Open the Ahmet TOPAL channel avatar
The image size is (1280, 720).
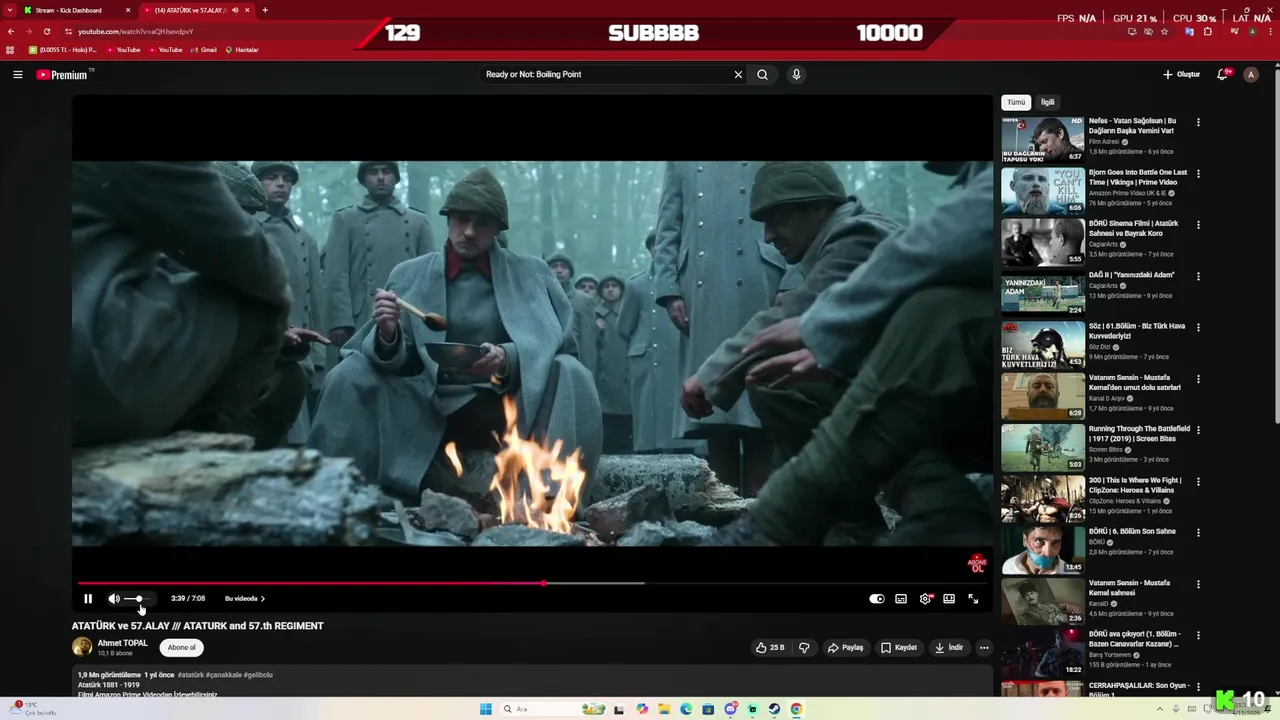pyautogui.click(x=82, y=647)
